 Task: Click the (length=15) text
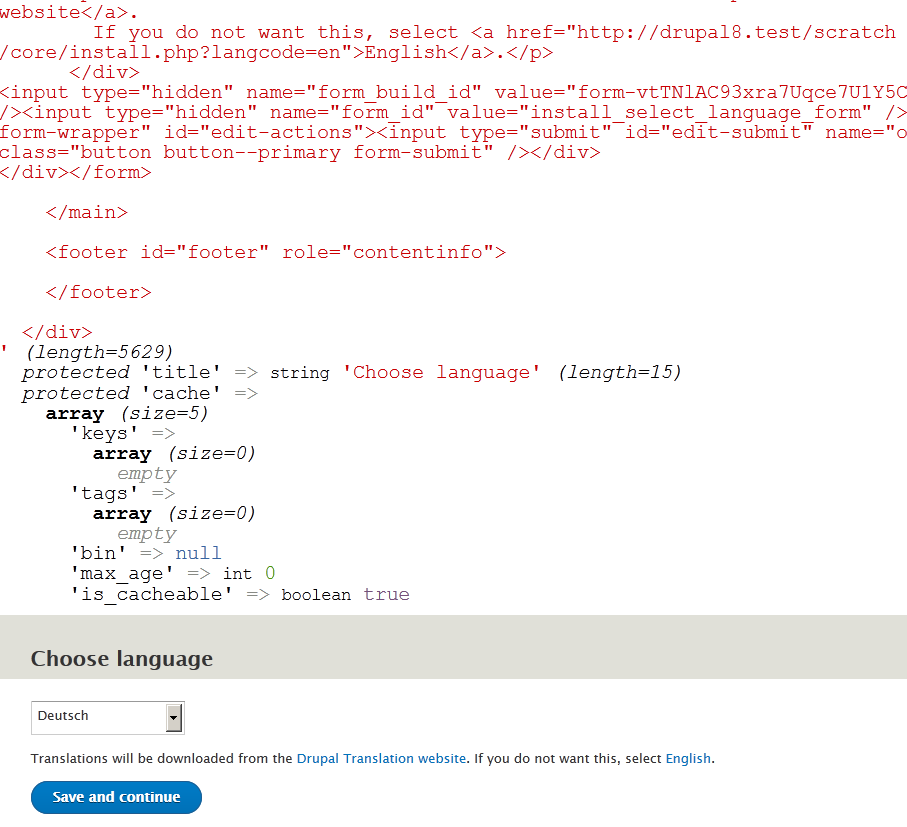click(x=620, y=372)
